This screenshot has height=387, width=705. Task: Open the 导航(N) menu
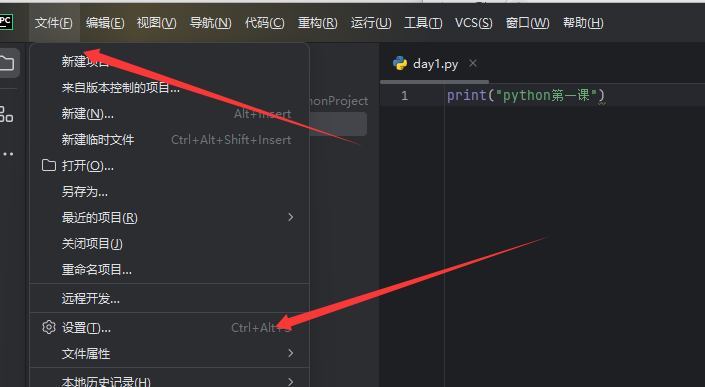[x=210, y=23]
